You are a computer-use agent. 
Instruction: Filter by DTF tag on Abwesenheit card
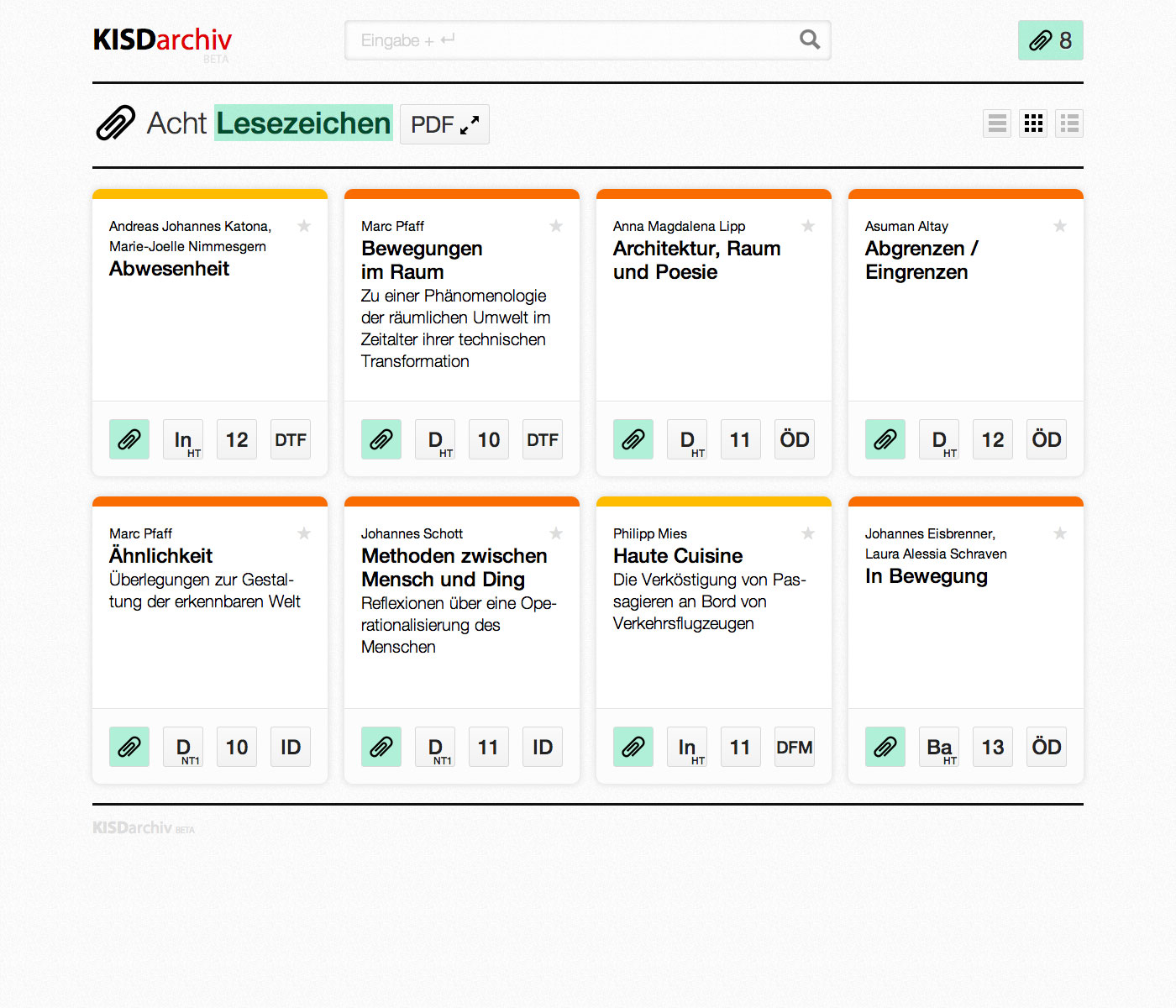coord(291,439)
